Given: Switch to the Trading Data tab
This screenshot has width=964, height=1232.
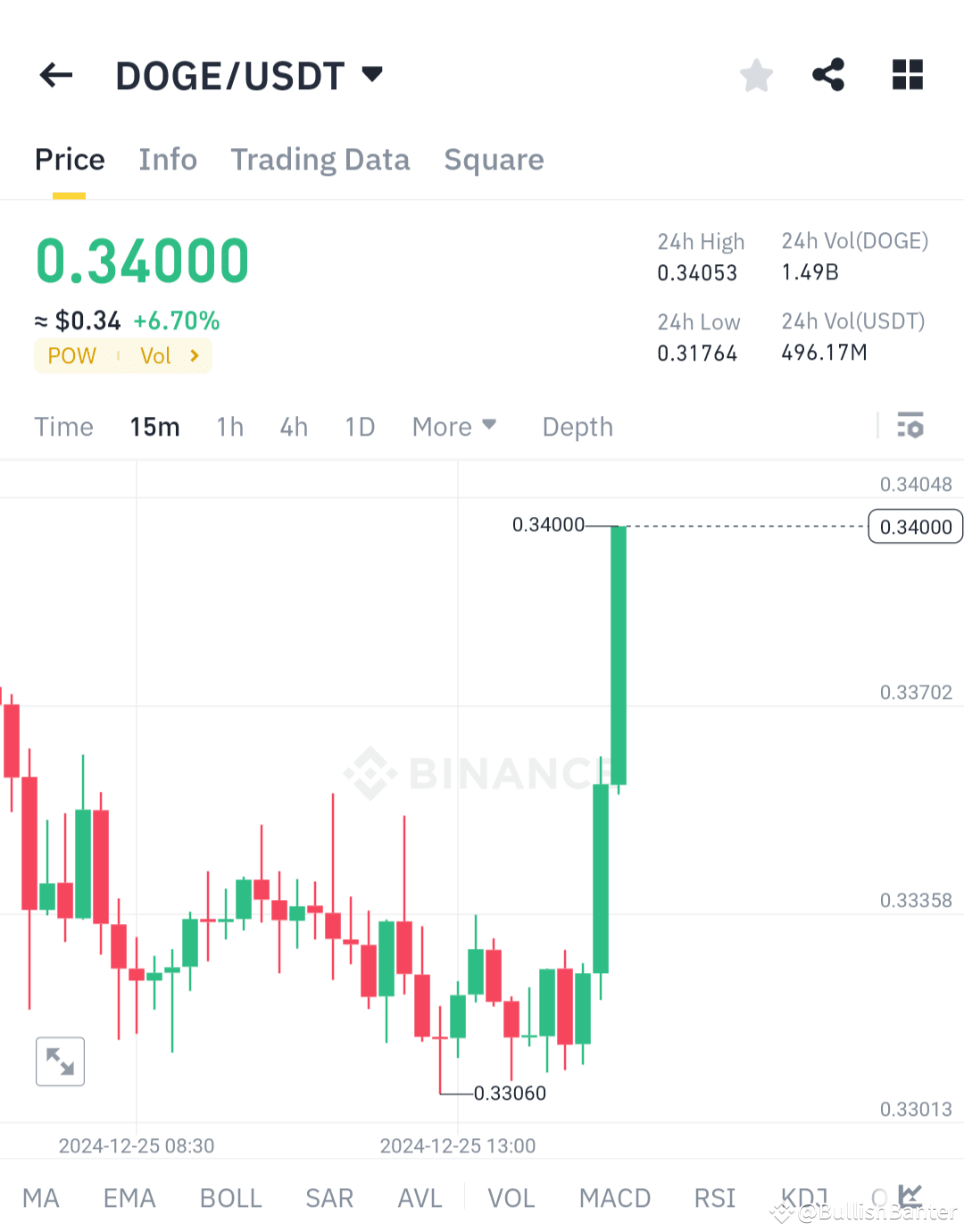Looking at the screenshot, I should pyautogui.click(x=320, y=160).
